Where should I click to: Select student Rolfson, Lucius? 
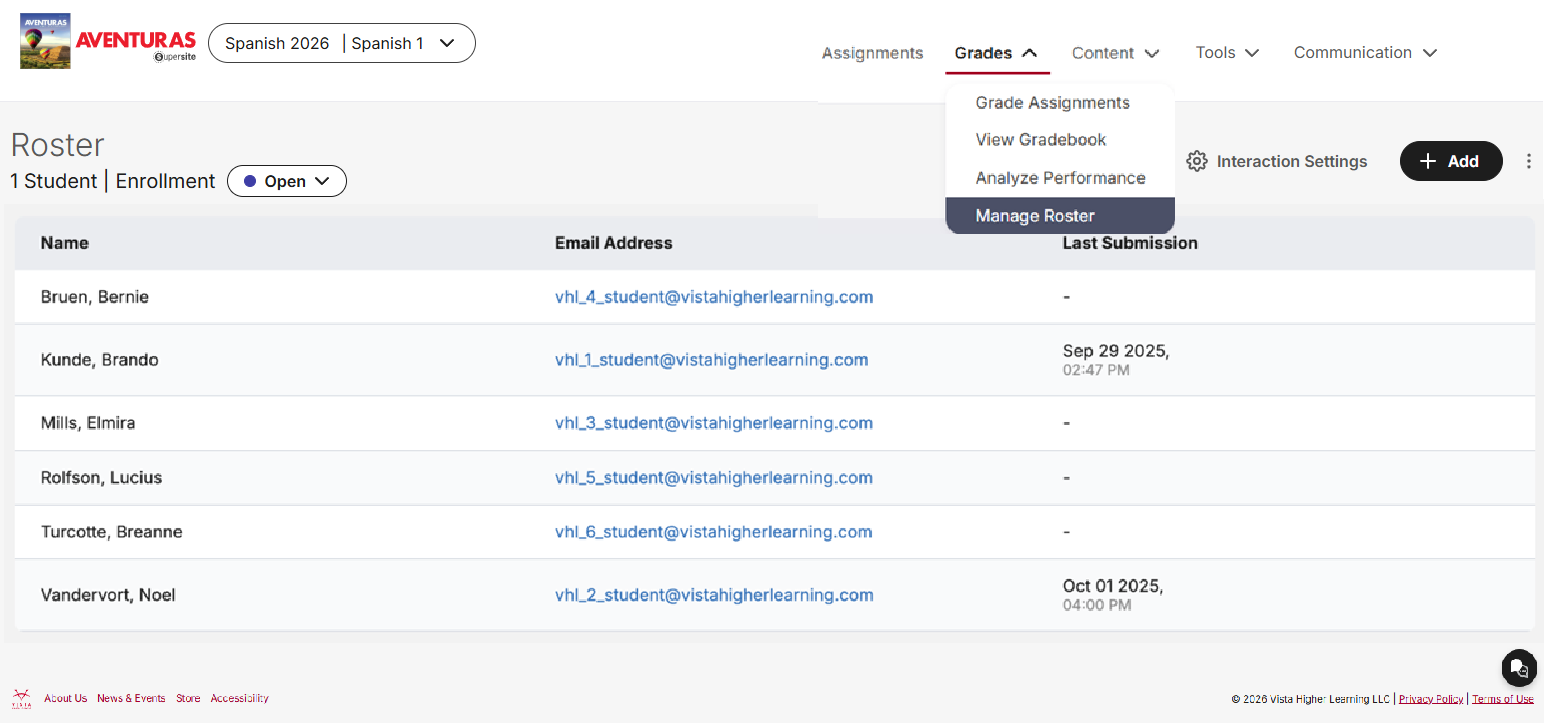tap(101, 478)
